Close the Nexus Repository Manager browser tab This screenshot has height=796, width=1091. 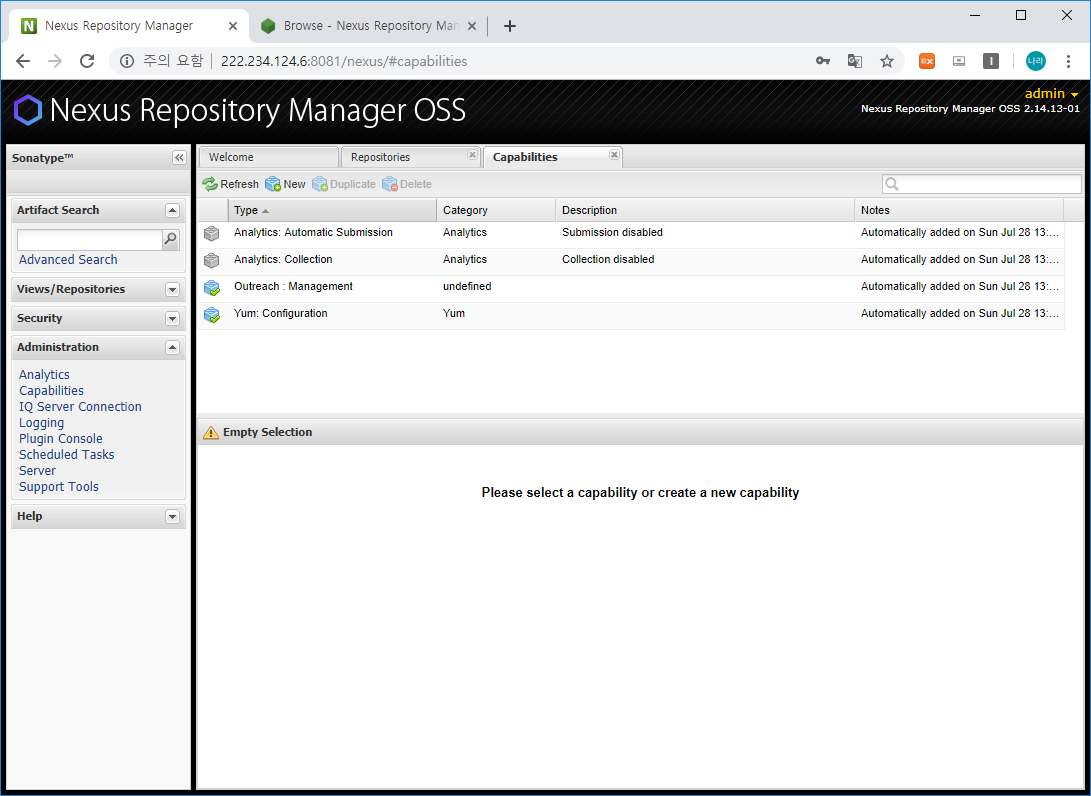[233, 26]
